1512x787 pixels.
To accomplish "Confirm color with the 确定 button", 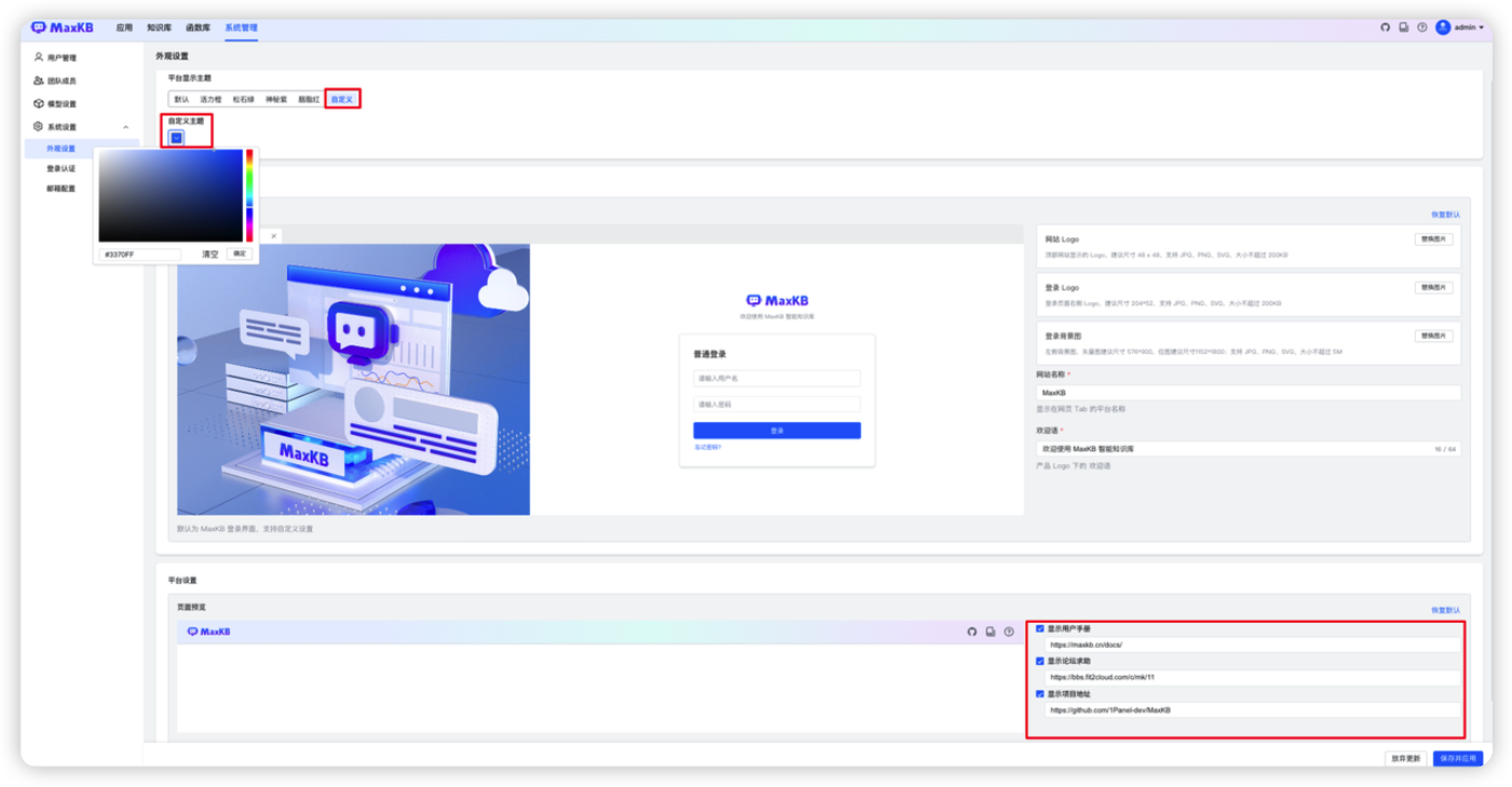I will coord(240,254).
